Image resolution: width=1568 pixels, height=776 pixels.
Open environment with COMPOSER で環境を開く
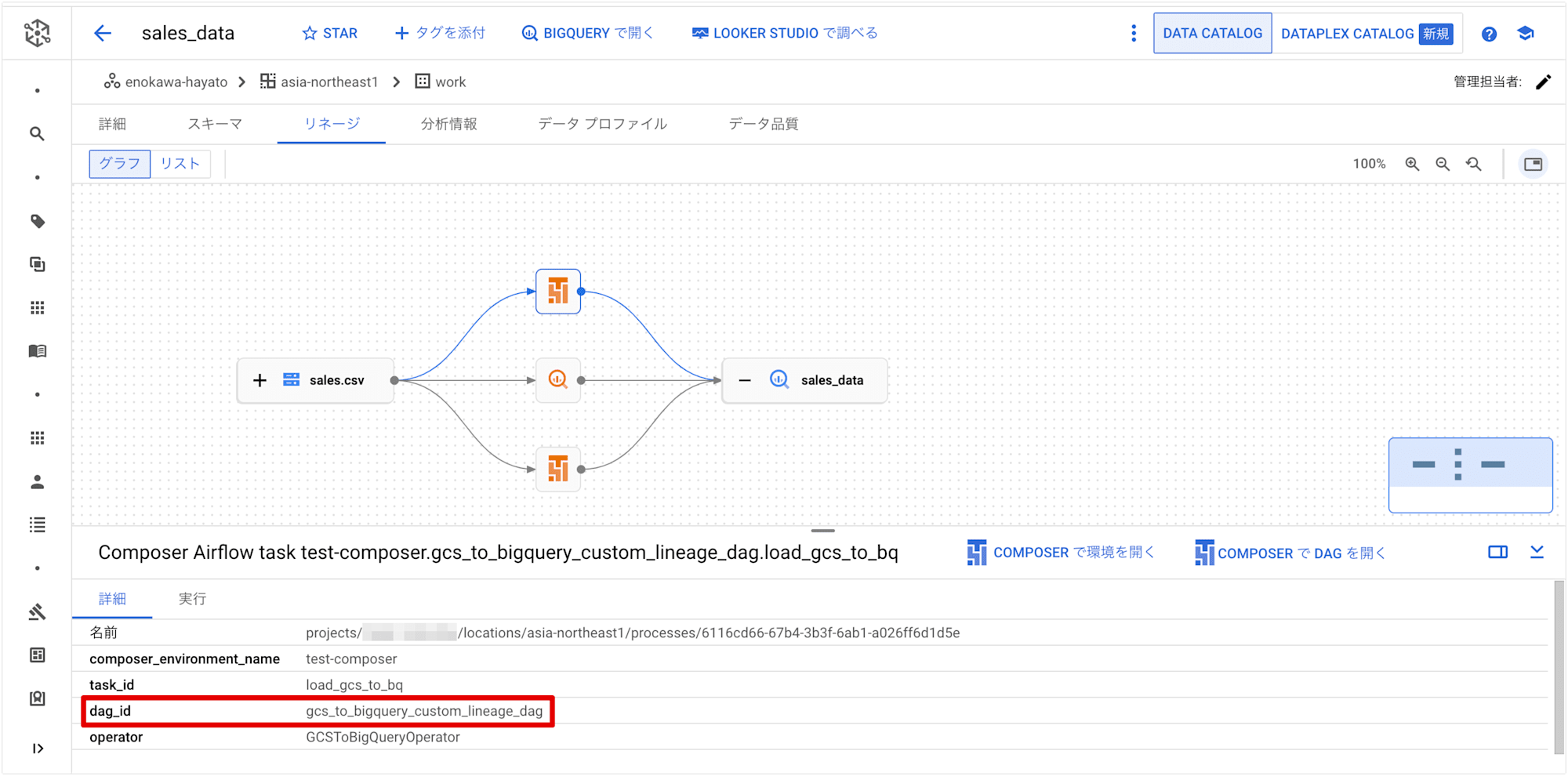1061,553
